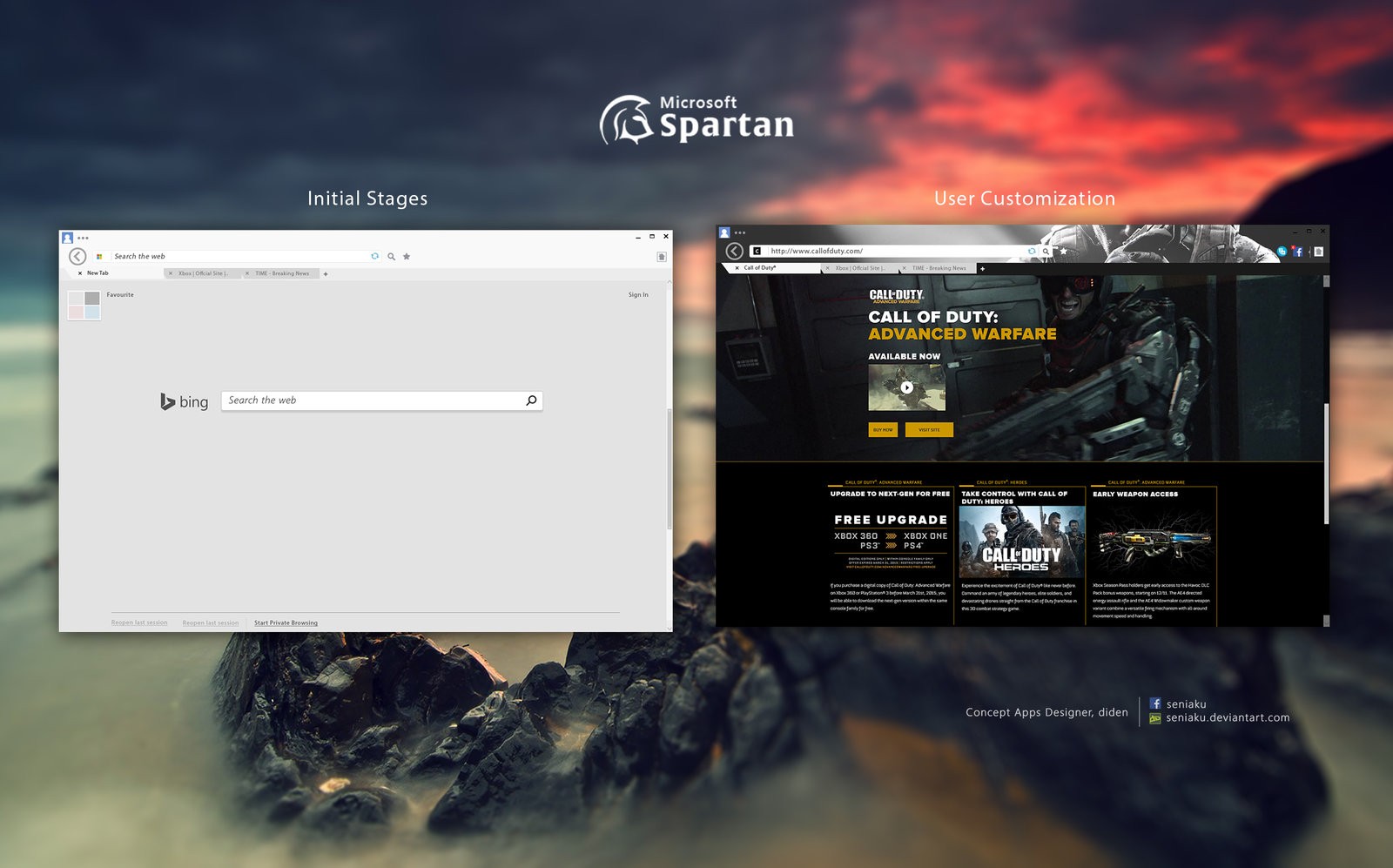This screenshot has height=868, width=1393.
Task: Go back using the arrow in the Call of Duty window
Action: click(735, 251)
